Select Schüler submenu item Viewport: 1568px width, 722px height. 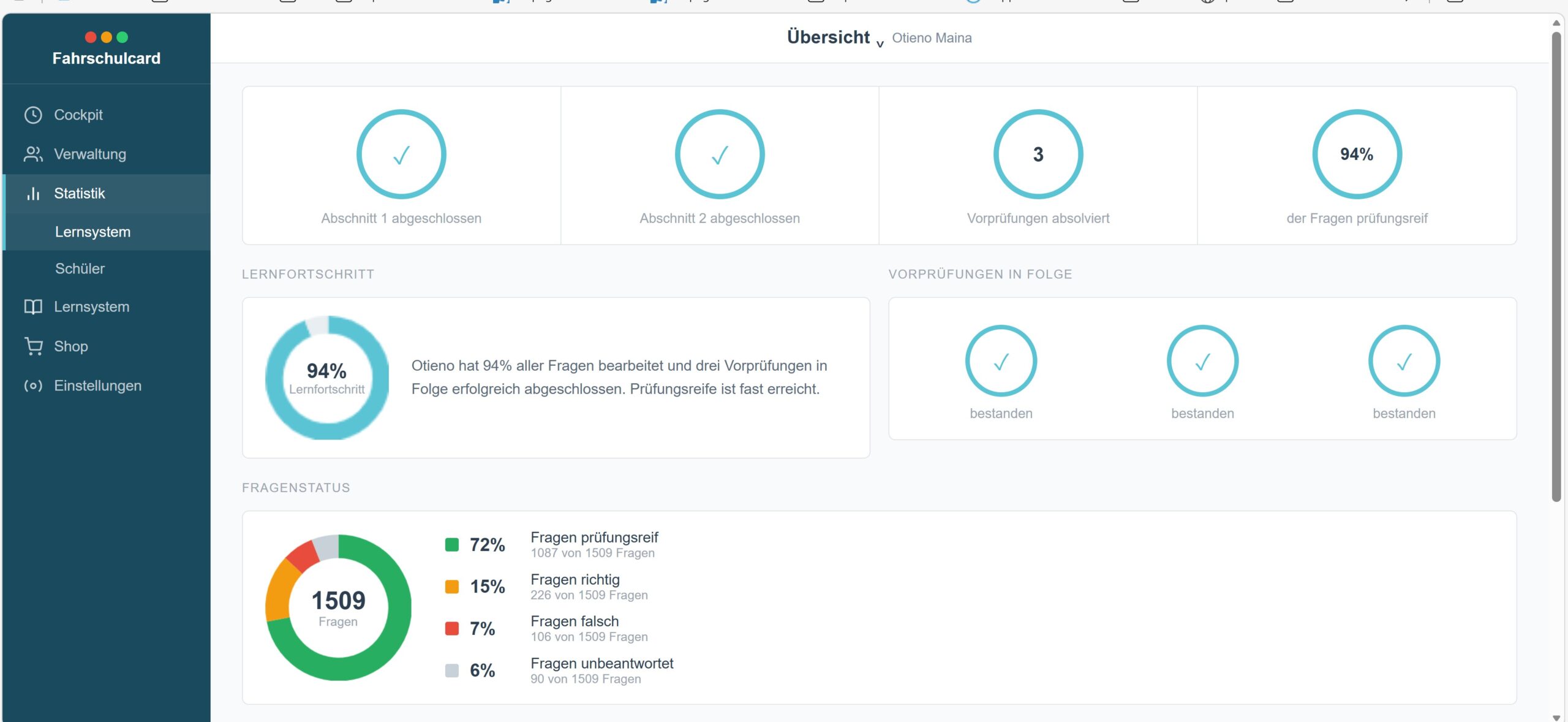[80, 268]
